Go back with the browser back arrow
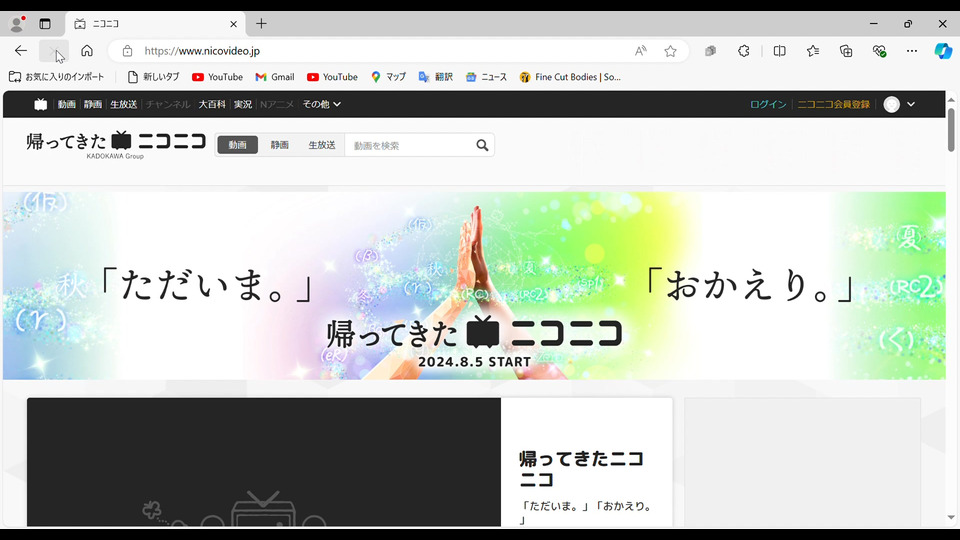Screen dimensions: 960x540 [x=21, y=51]
